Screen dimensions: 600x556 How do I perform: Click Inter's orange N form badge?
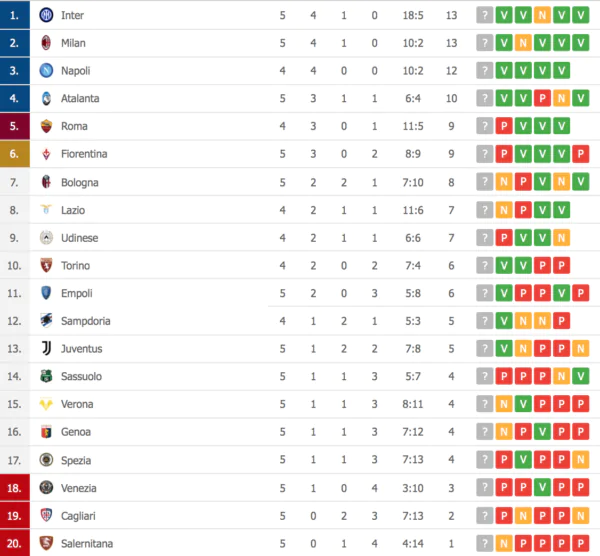543,15
